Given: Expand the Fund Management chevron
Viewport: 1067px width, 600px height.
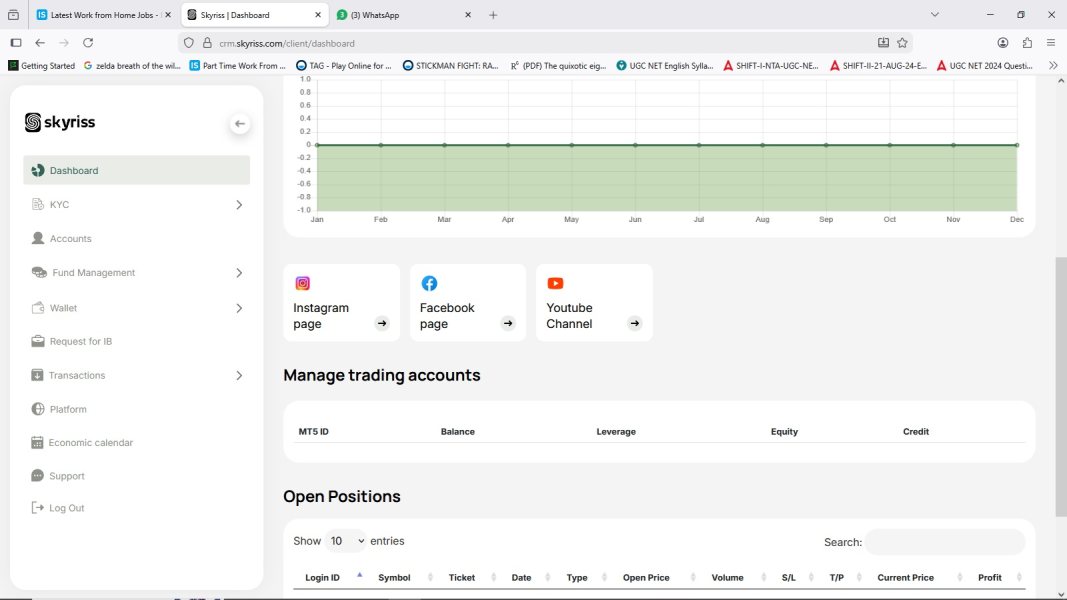Looking at the screenshot, I should click(x=239, y=273).
